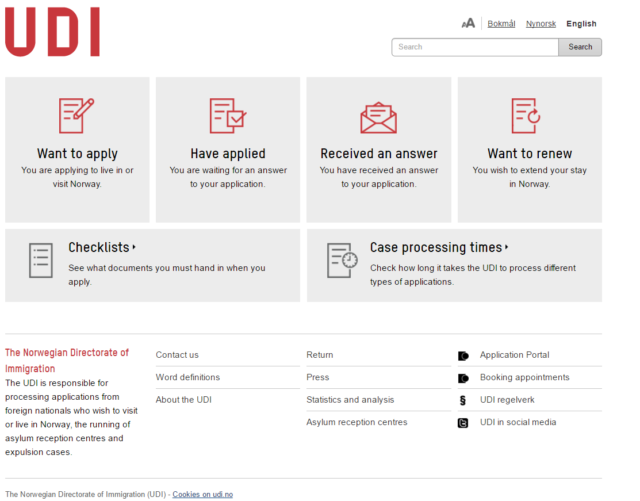Click the icon beside Application Portal
Screen dimensions: 640x501
tap(463, 356)
